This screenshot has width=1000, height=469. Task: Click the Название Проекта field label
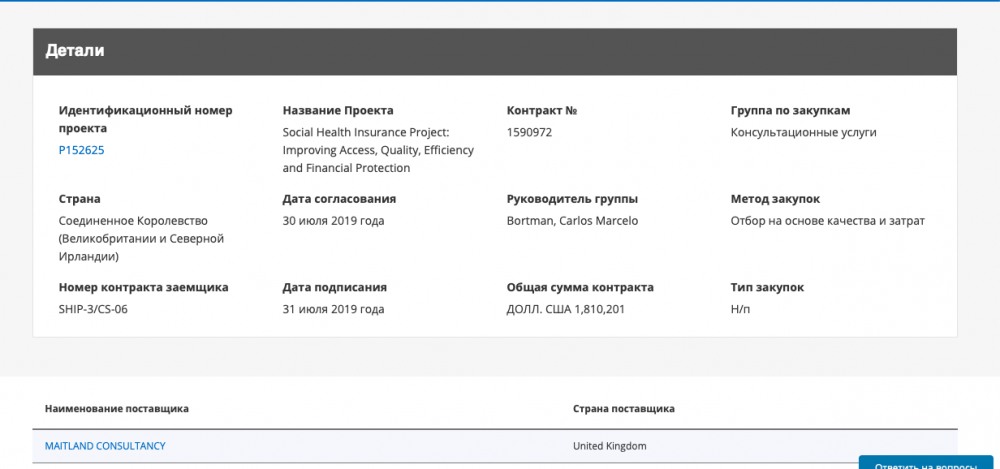338,110
